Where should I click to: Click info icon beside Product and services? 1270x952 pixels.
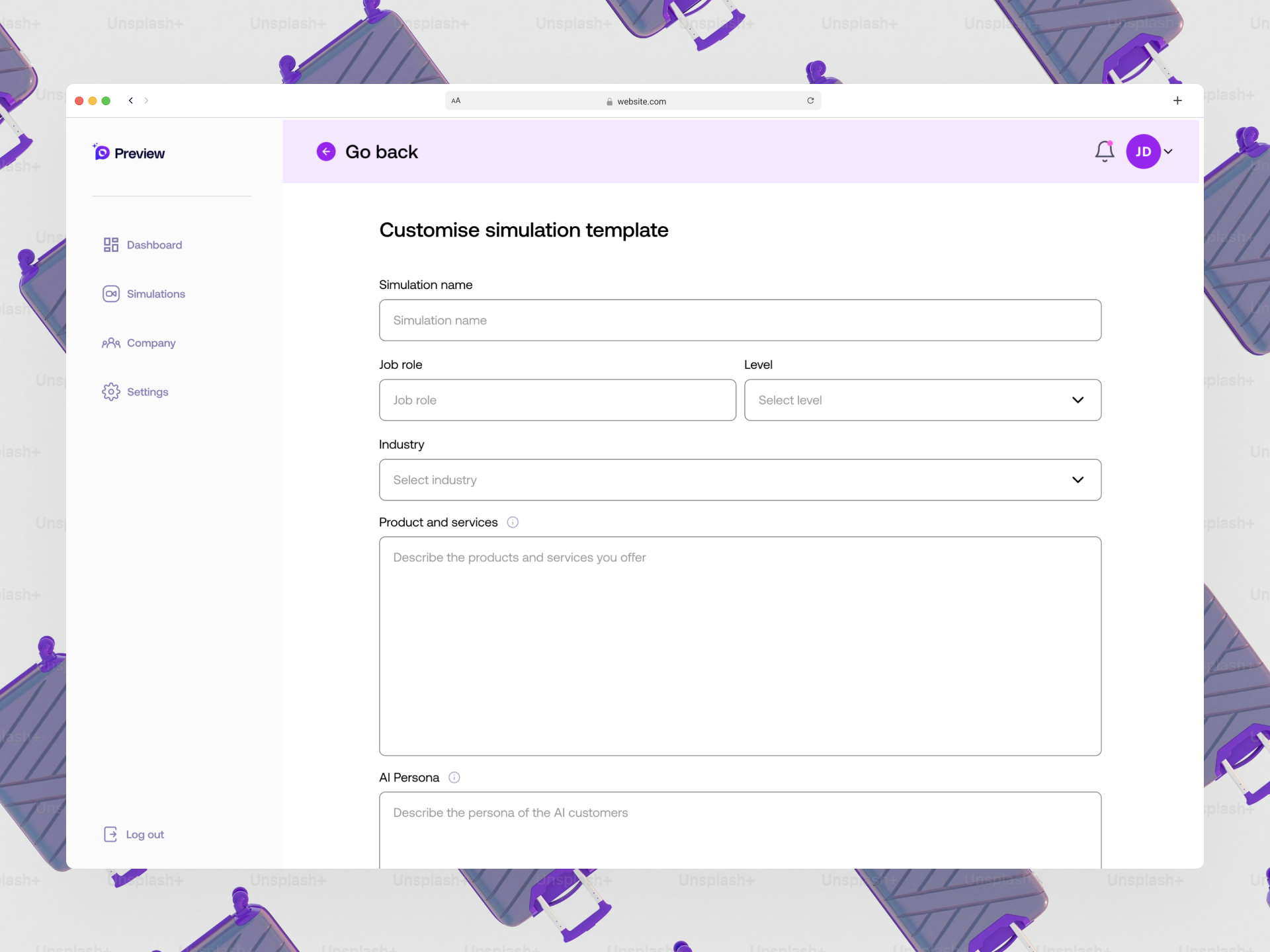(x=513, y=522)
